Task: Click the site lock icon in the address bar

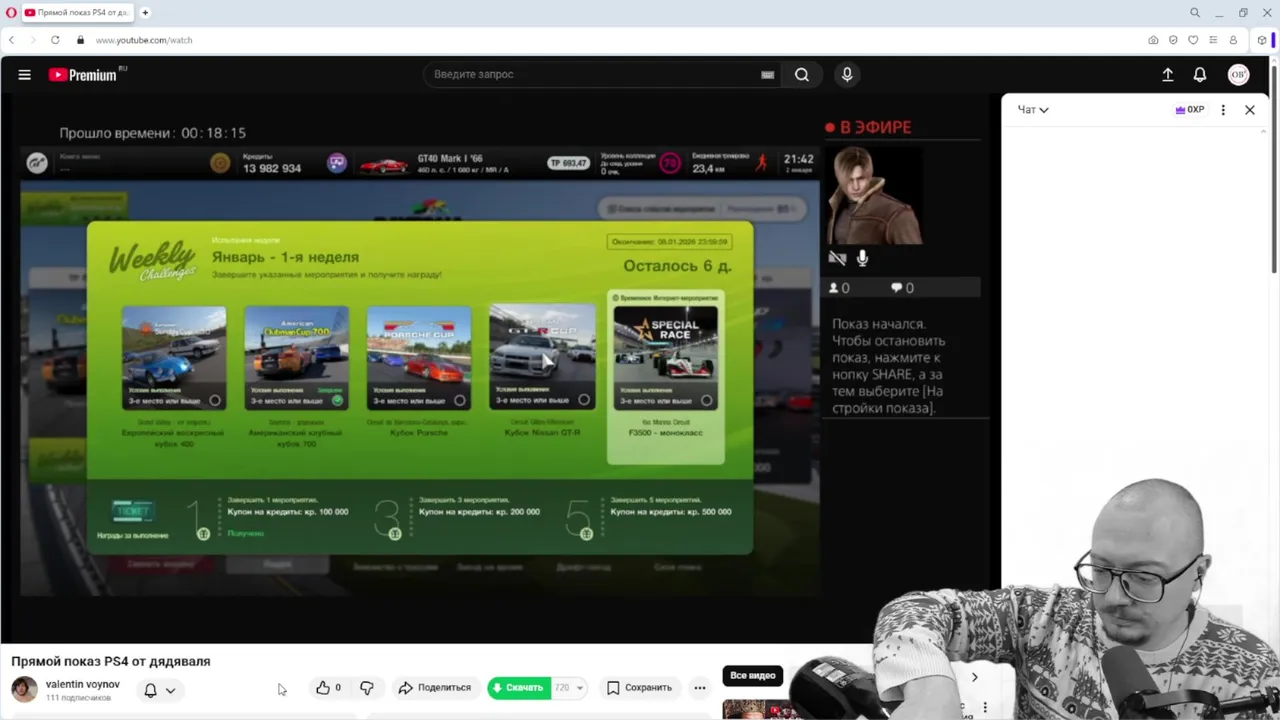Action: click(x=80, y=40)
